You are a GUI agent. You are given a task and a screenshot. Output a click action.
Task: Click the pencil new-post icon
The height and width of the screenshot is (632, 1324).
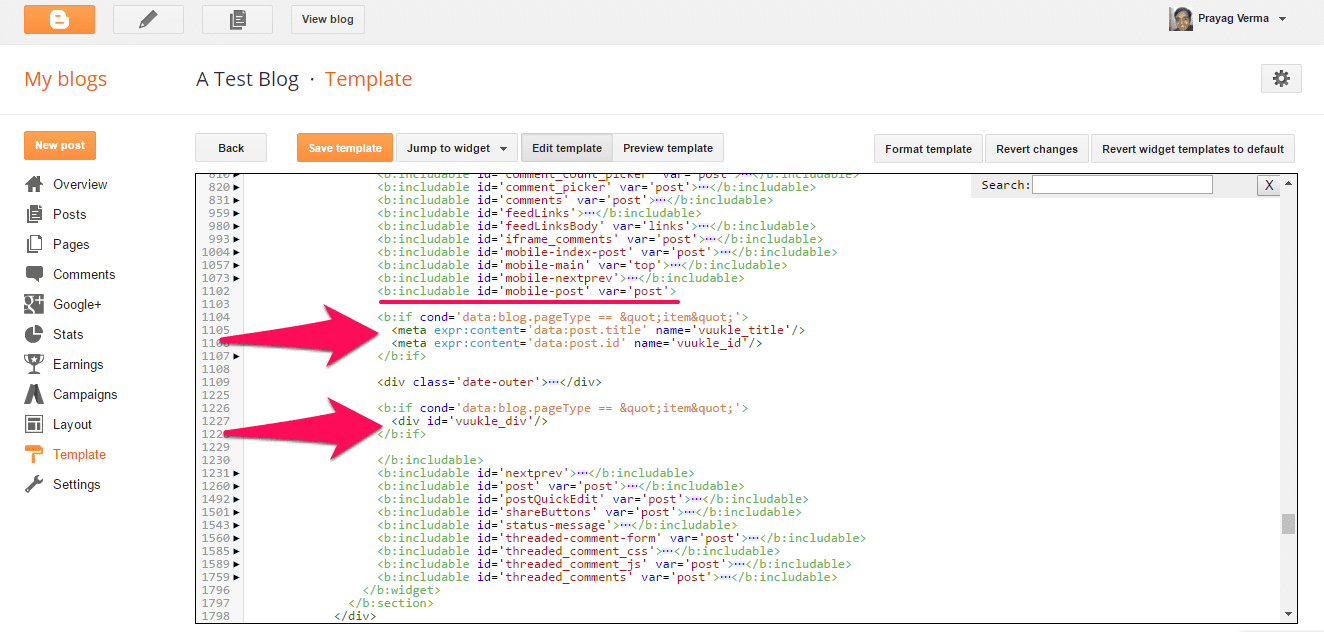point(148,19)
